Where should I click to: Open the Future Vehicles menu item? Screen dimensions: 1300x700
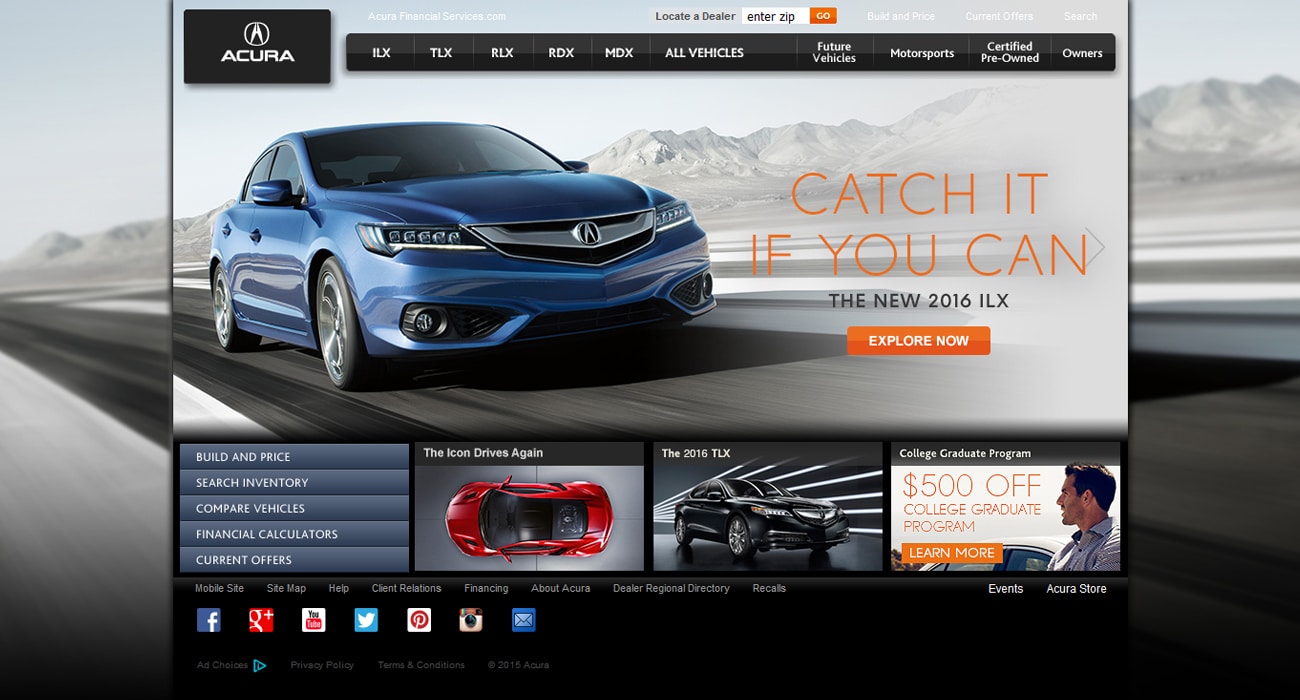click(x=834, y=53)
